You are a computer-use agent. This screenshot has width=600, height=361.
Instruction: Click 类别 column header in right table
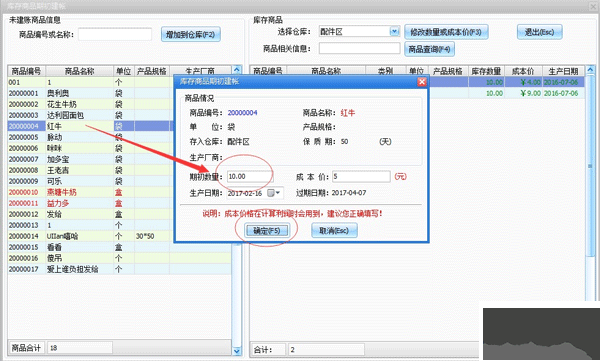(x=386, y=71)
